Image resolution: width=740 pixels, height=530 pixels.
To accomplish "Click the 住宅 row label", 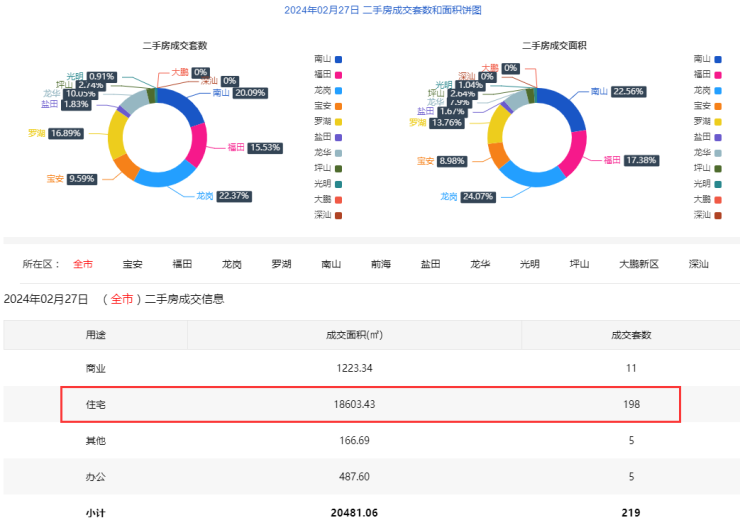I will tap(96, 404).
